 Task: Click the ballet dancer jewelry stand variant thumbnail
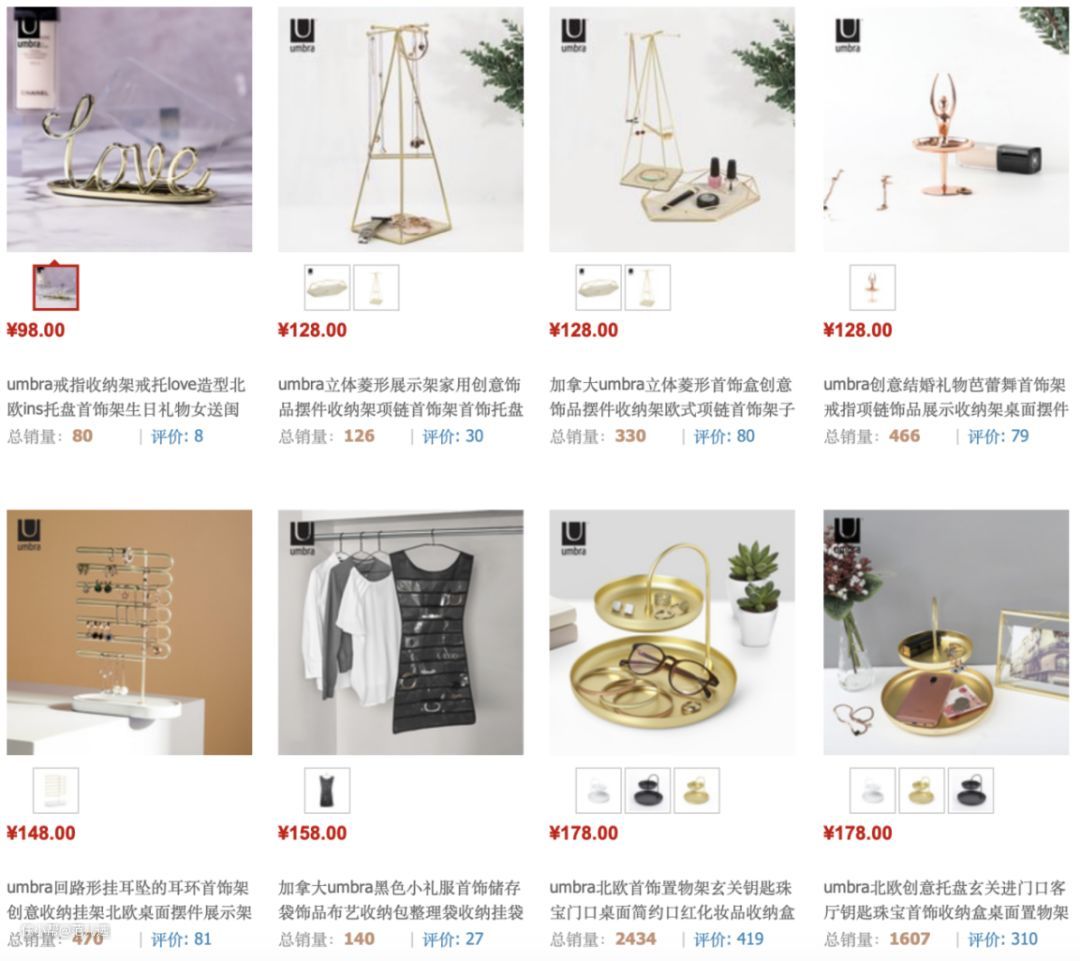click(x=873, y=287)
